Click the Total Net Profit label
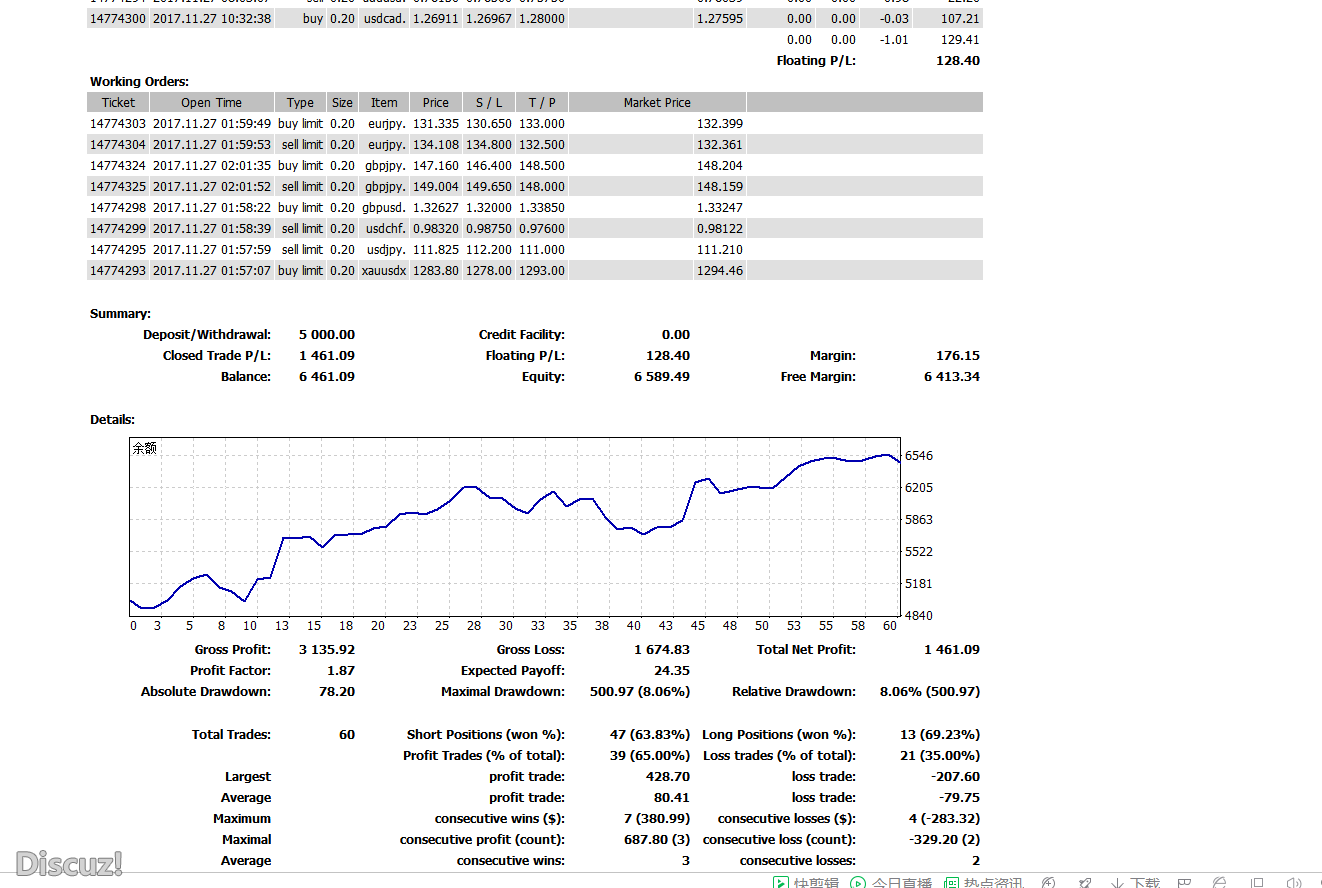This screenshot has height=888, width=1322. (x=806, y=649)
